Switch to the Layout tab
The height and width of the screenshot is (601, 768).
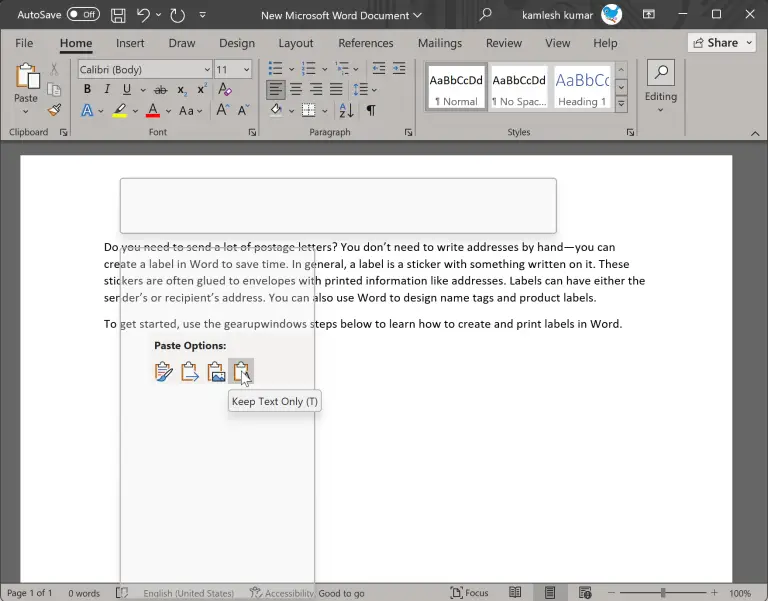[295, 43]
